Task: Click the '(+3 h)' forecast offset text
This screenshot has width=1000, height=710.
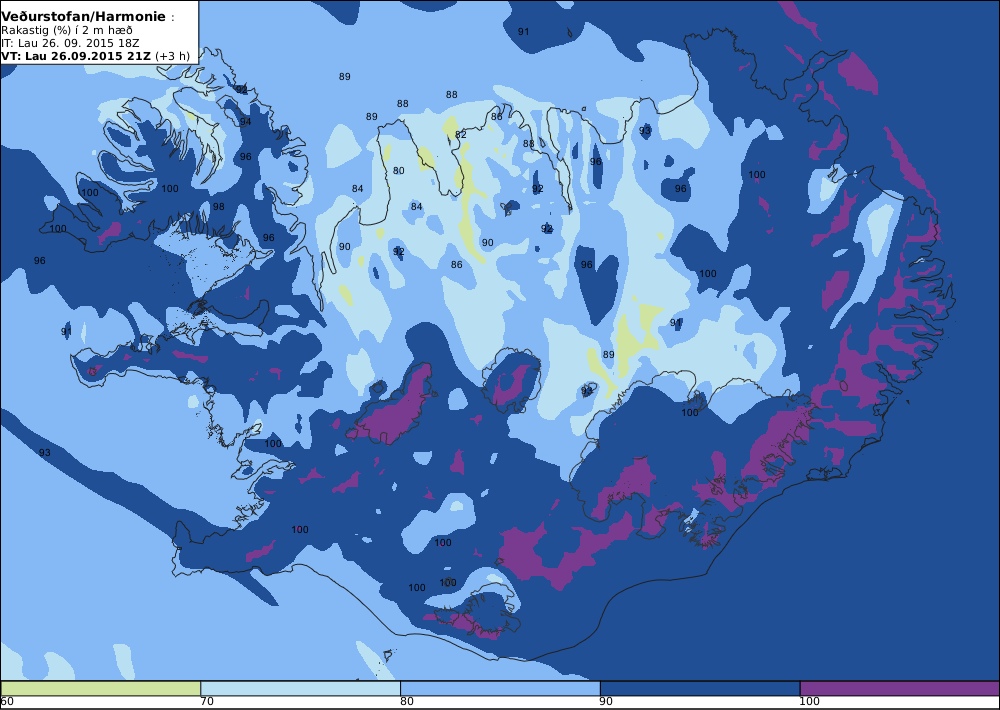Action: [x=172, y=56]
